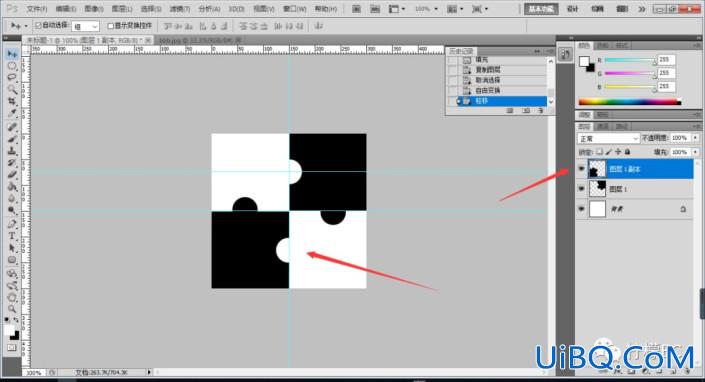Open the 文件(F) menu
This screenshot has width=705, height=382.
36,9
